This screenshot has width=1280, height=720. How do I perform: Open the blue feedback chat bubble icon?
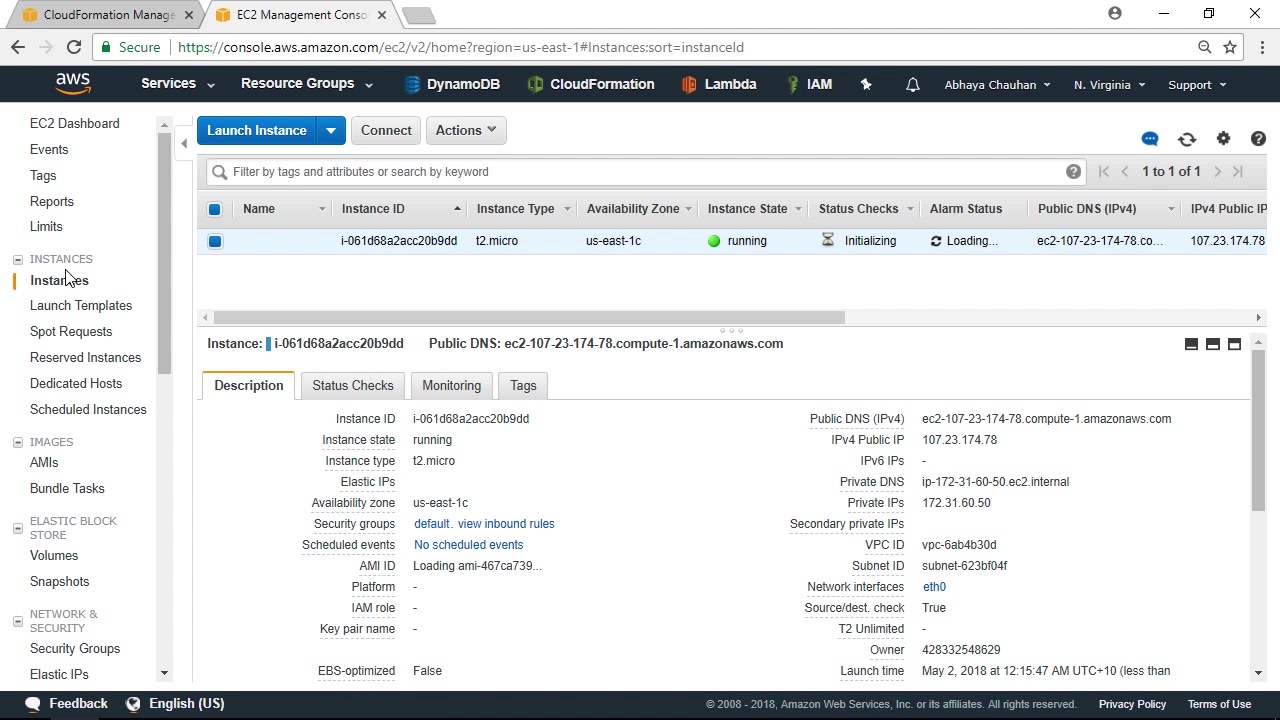pos(1150,139)
